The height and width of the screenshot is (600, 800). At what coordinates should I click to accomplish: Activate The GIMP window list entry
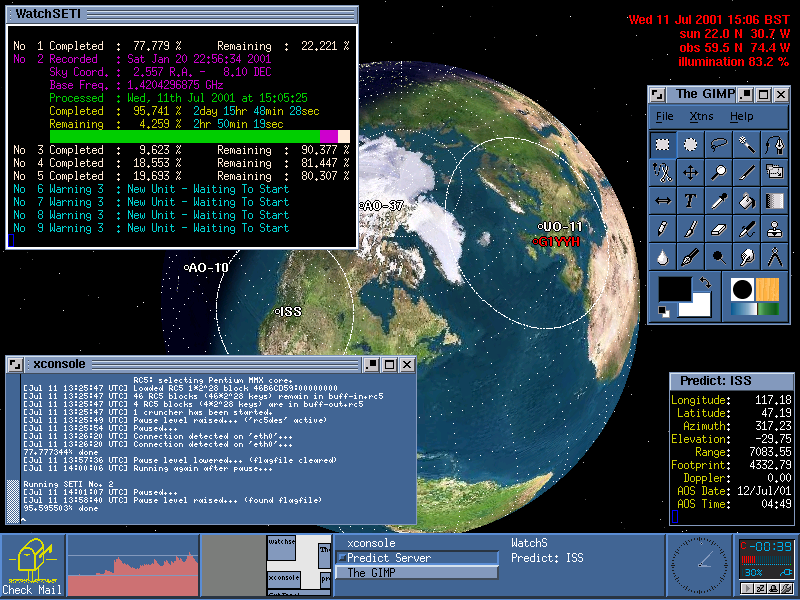(417, 573)
